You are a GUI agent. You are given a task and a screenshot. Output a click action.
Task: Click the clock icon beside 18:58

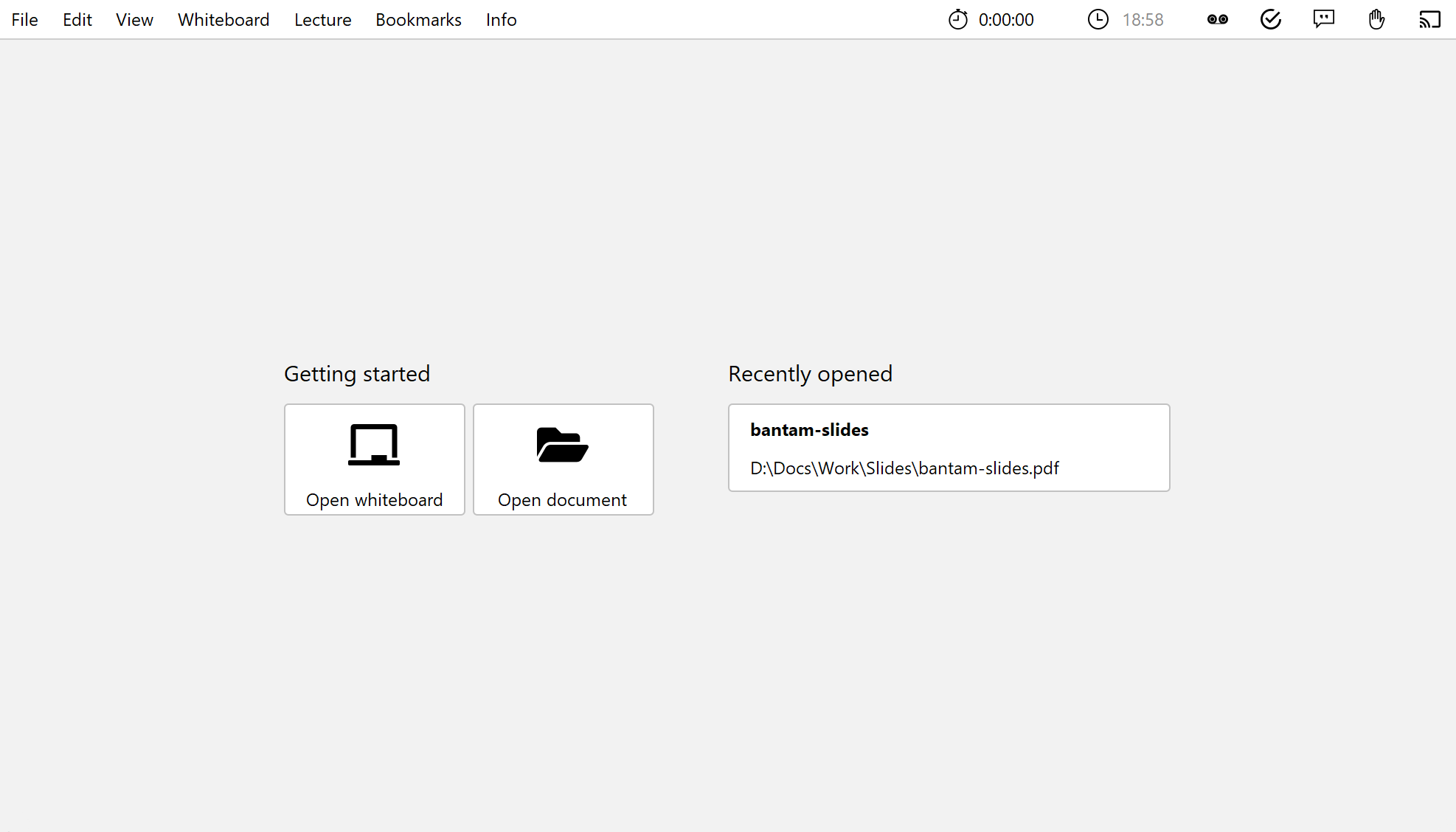(1098, 20)
